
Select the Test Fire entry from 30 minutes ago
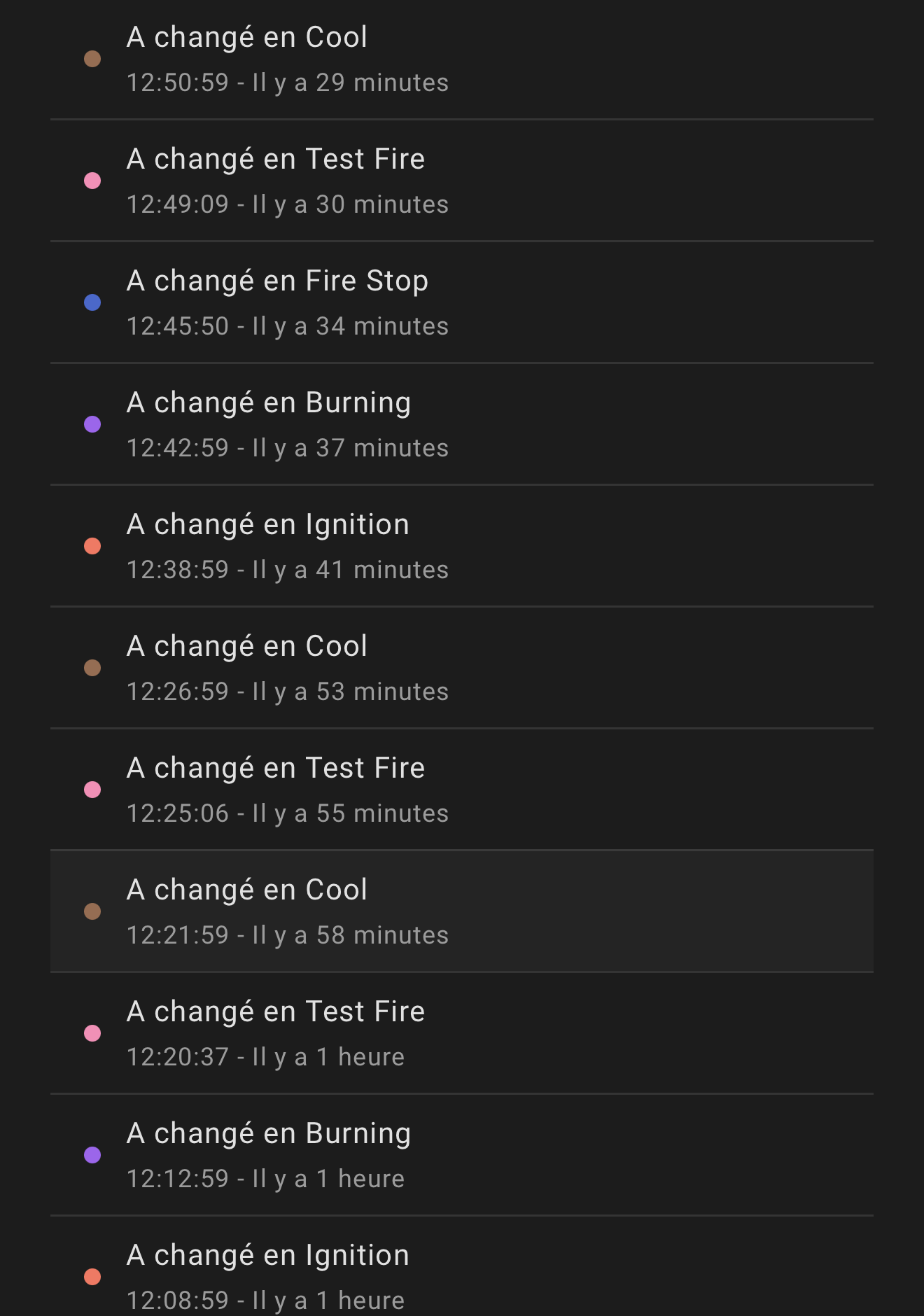click(x=462, y=181)
